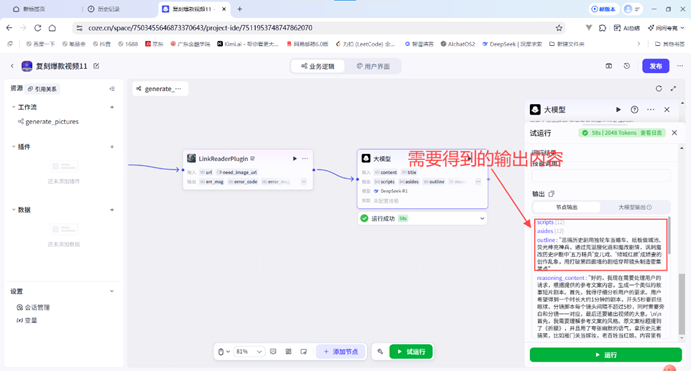Publish project with 发布 button
The width and height of the screenshot is (691, 371).
[x=656, y=66]
